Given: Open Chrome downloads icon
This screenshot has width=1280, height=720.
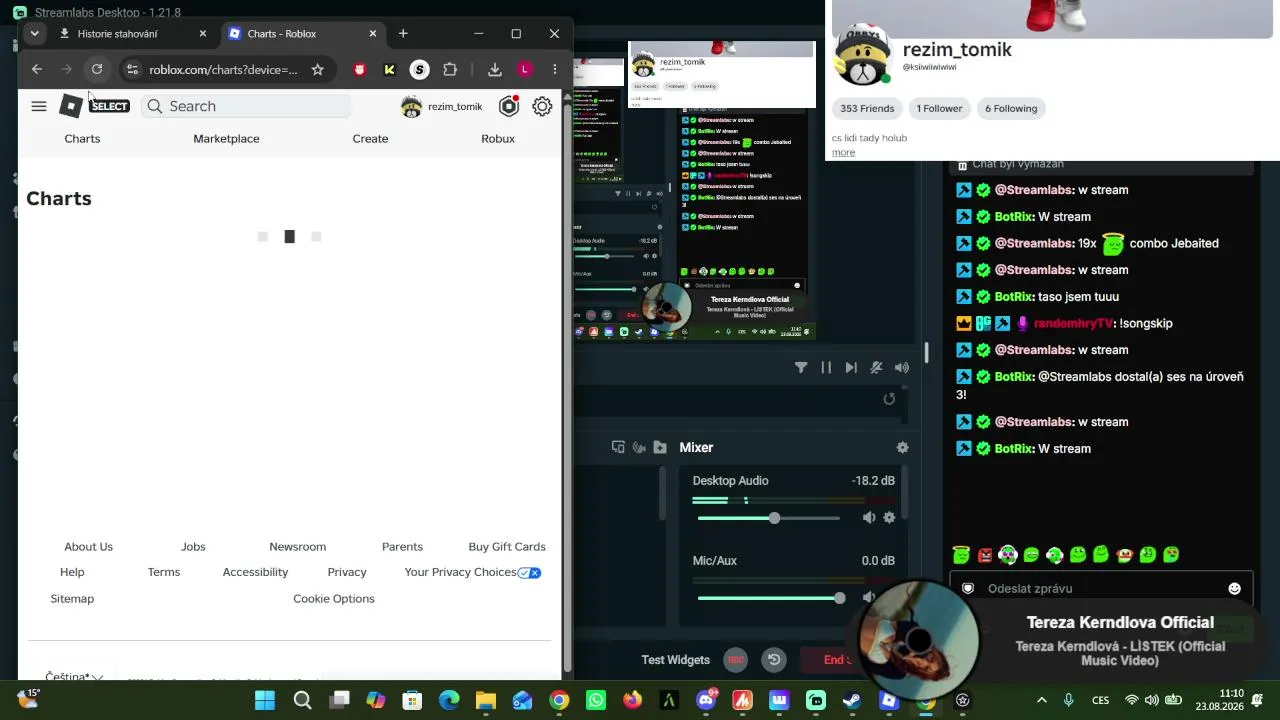Looking at the screenshot, I should tap(495, 69).
